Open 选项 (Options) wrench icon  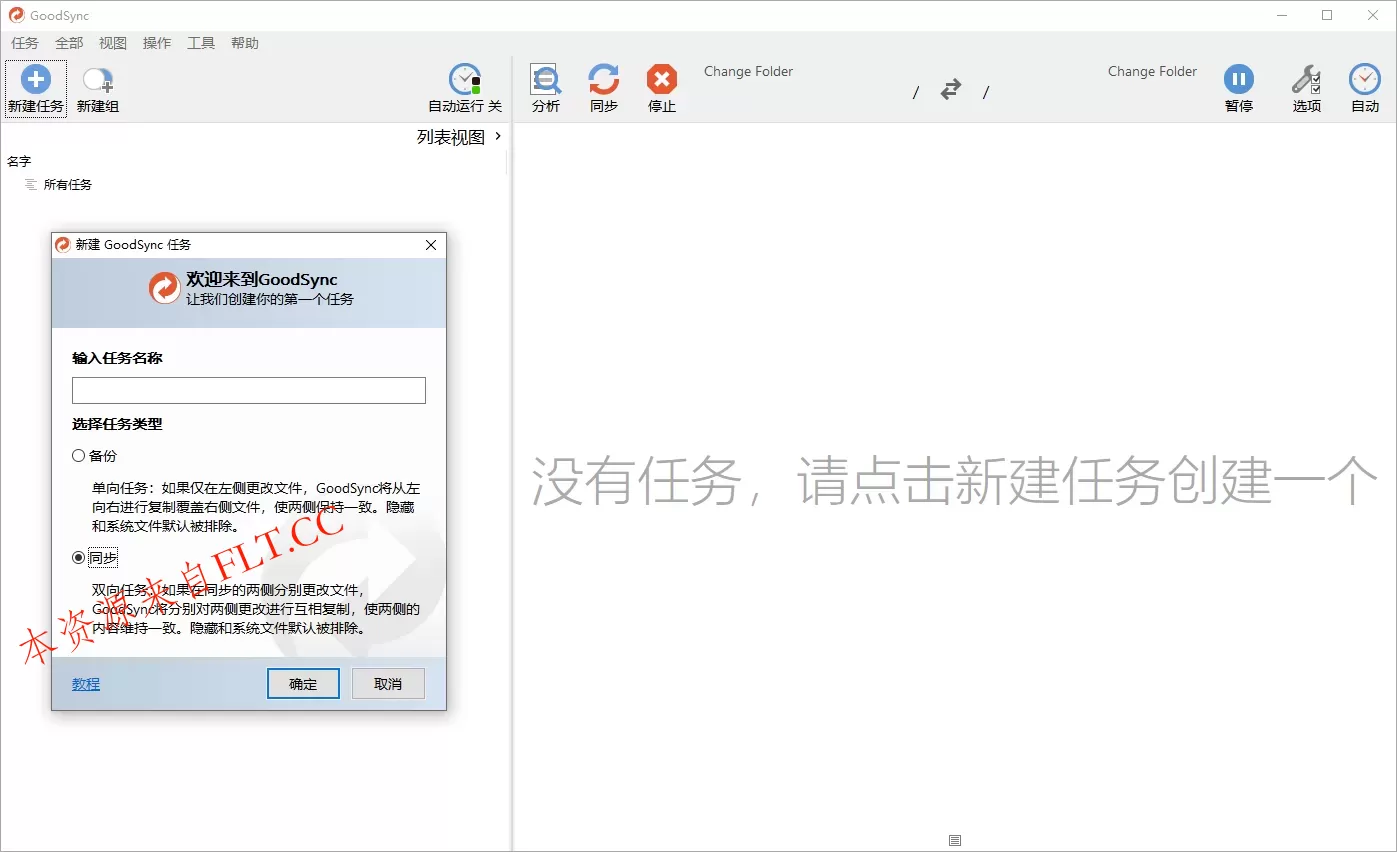[x=1306, y=79]
